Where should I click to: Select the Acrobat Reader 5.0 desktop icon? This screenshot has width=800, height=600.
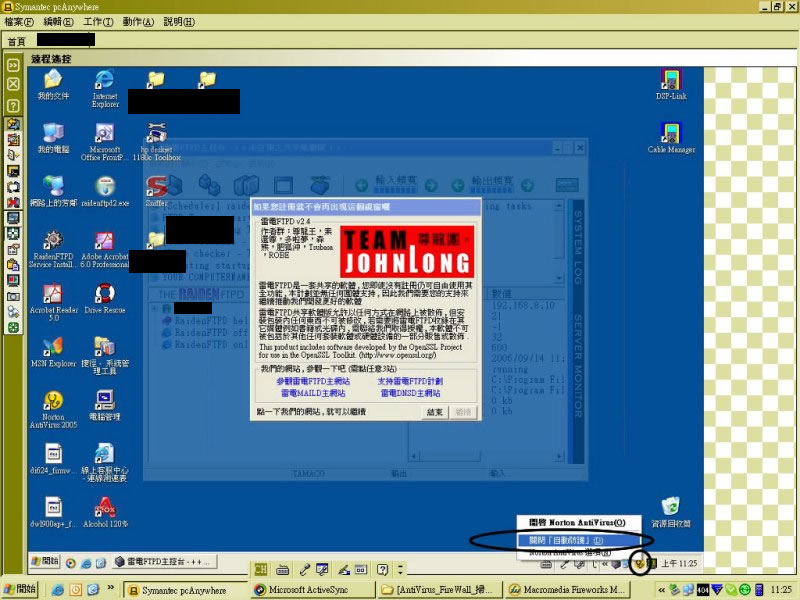[53, 302]
